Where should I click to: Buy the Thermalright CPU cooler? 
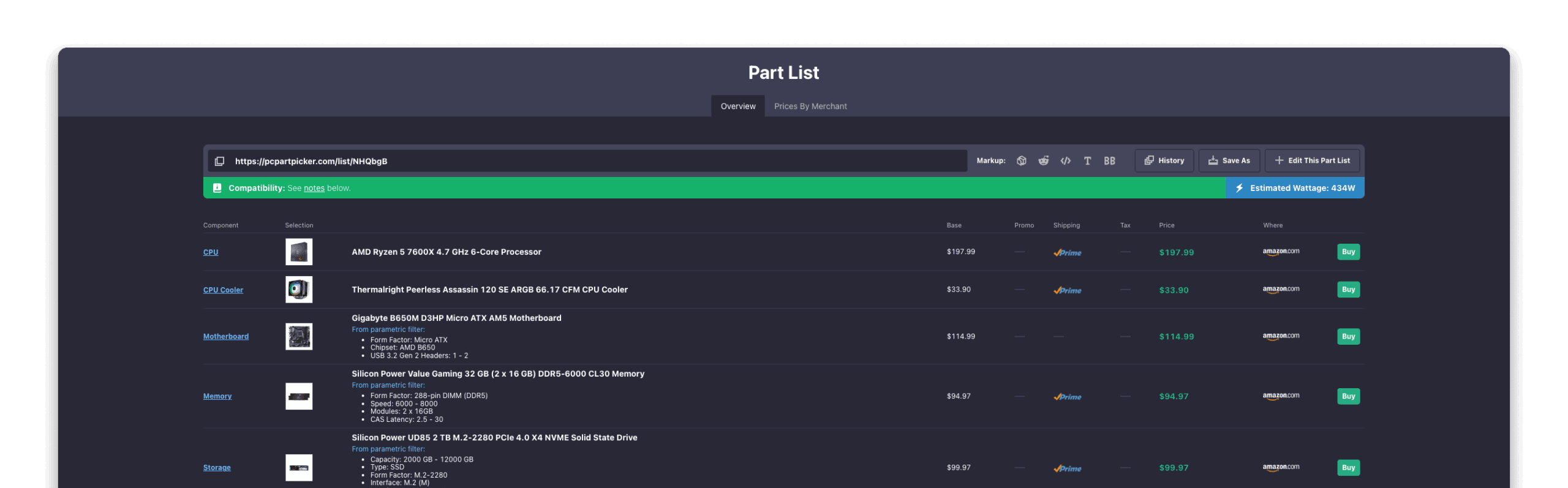[1348, 290]
